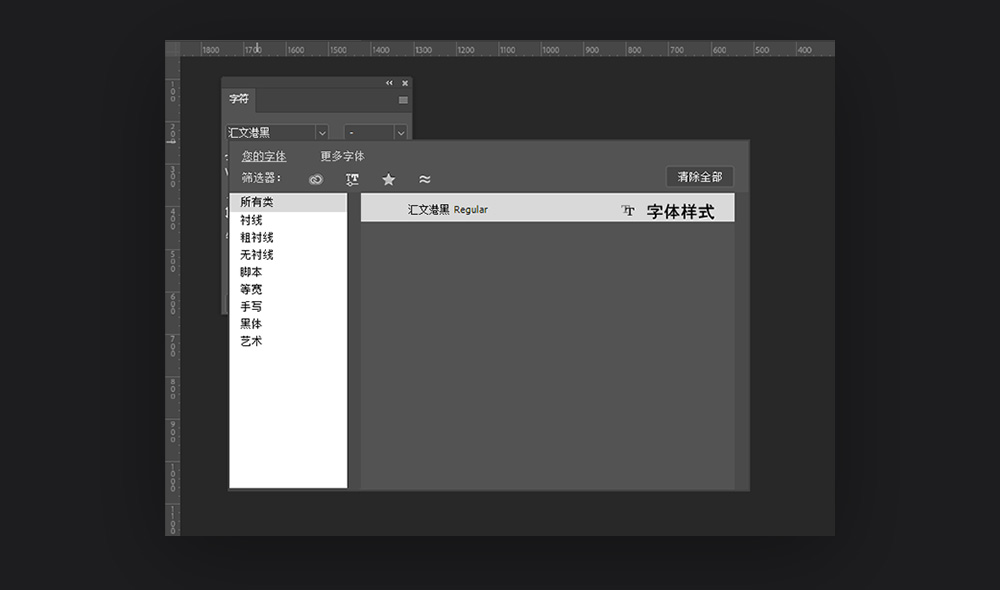The width and height of the screenshot is (1000, 590).
Task: Click the ≈ similar fonts filter icon
Action: (x=423, y=179)
